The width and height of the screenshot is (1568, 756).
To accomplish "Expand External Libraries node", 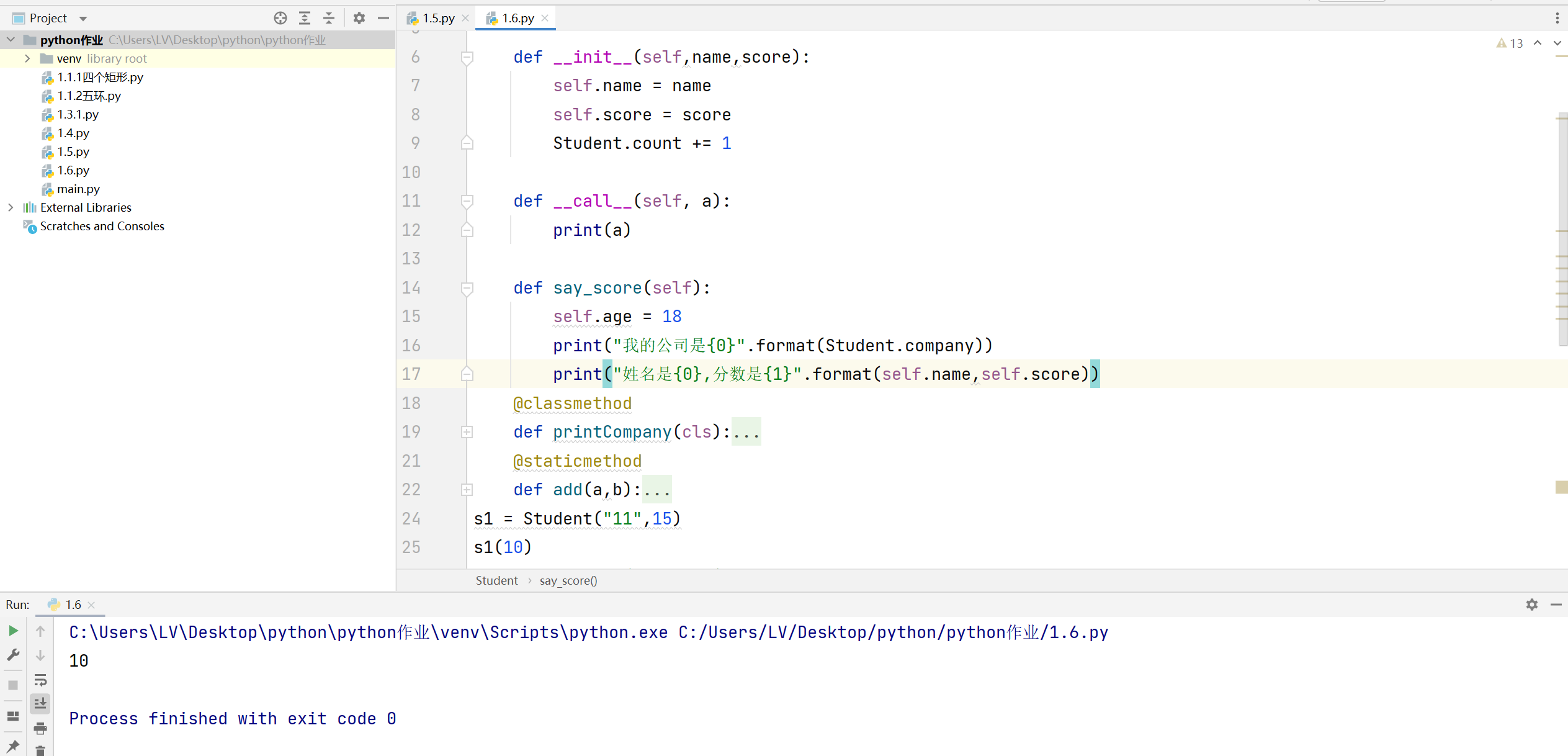I will coord(11,207).
